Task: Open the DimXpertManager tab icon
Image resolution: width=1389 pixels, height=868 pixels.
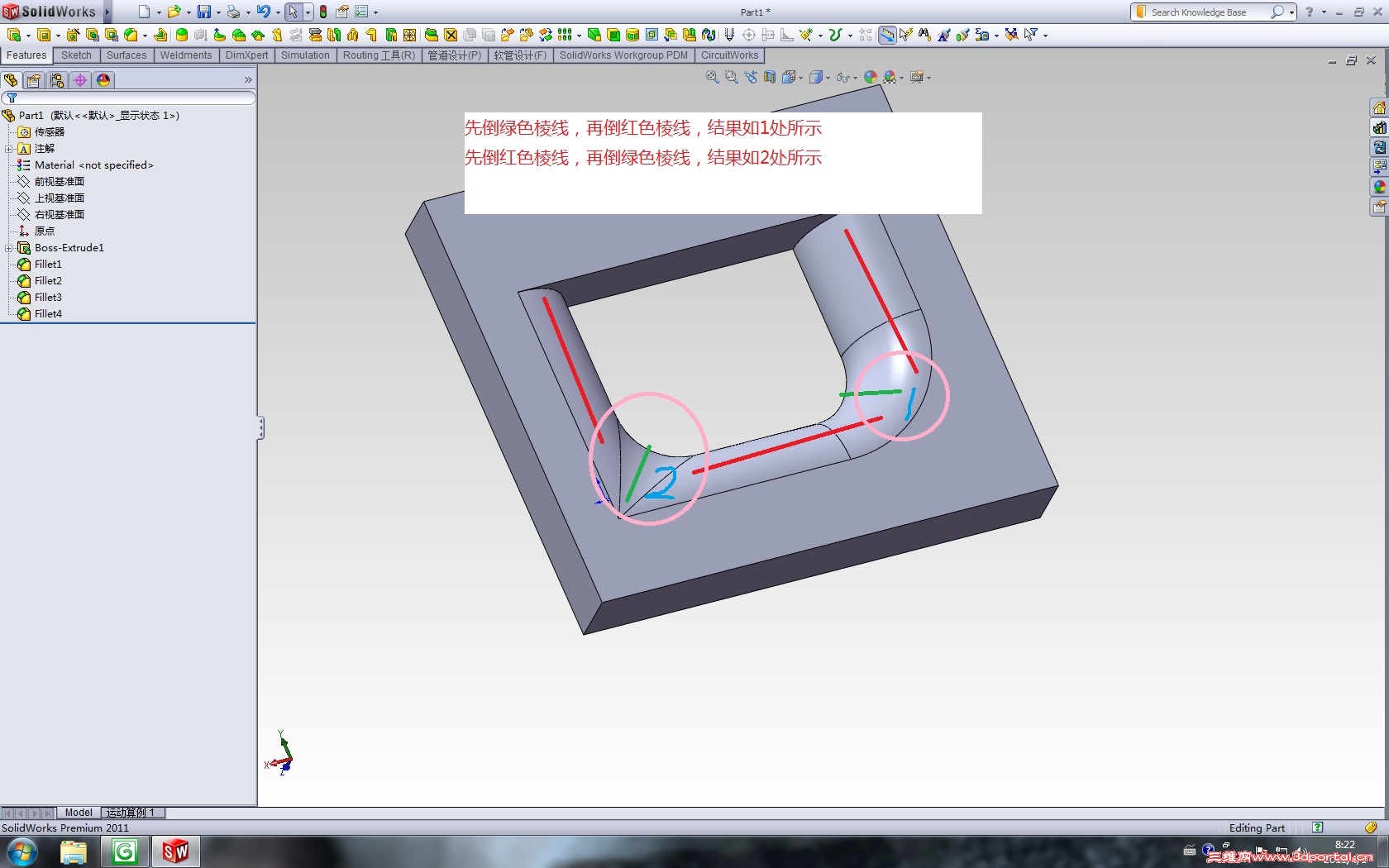Action: click(x=80, y=80)
